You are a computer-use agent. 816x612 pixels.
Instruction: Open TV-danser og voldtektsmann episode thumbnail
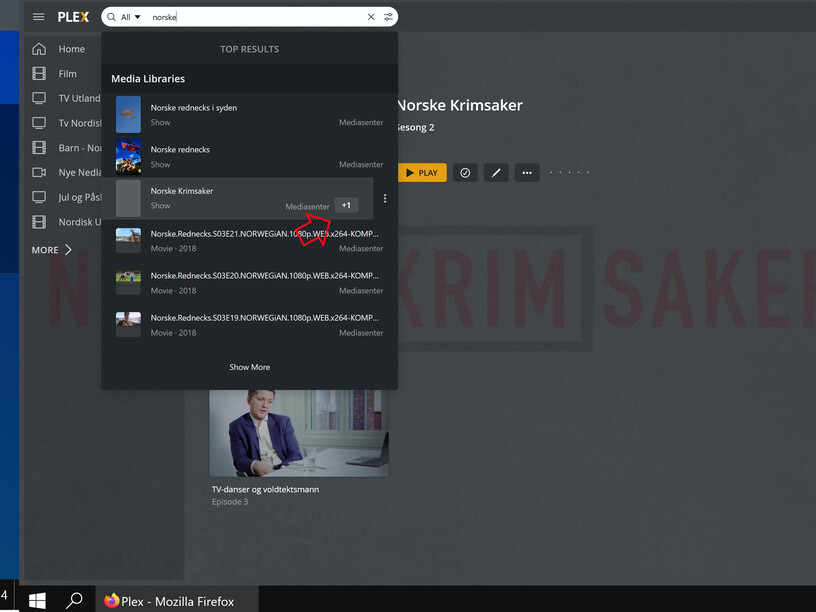(299, 433)
